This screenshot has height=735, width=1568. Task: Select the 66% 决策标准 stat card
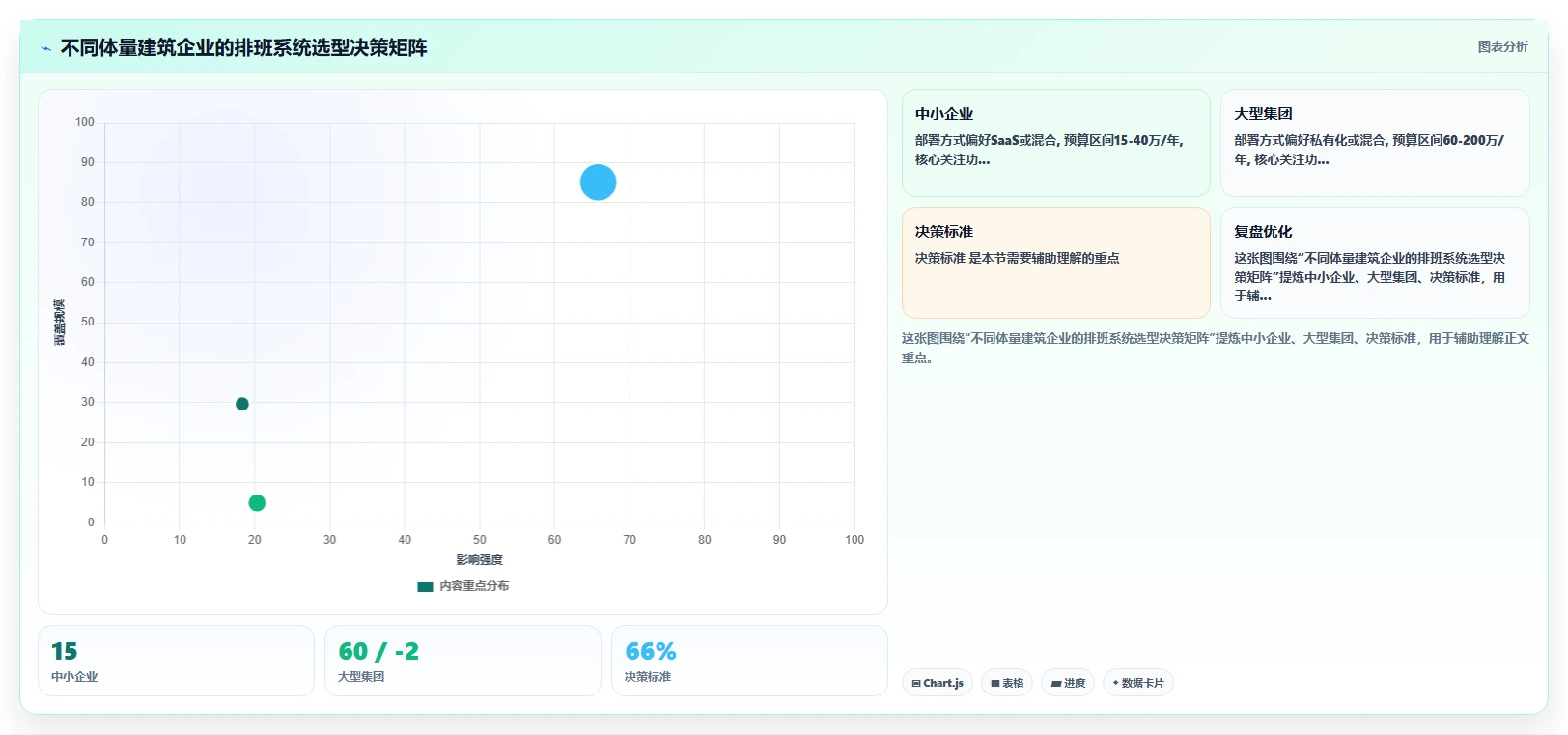pyautogui.click(x=749, y=661)
